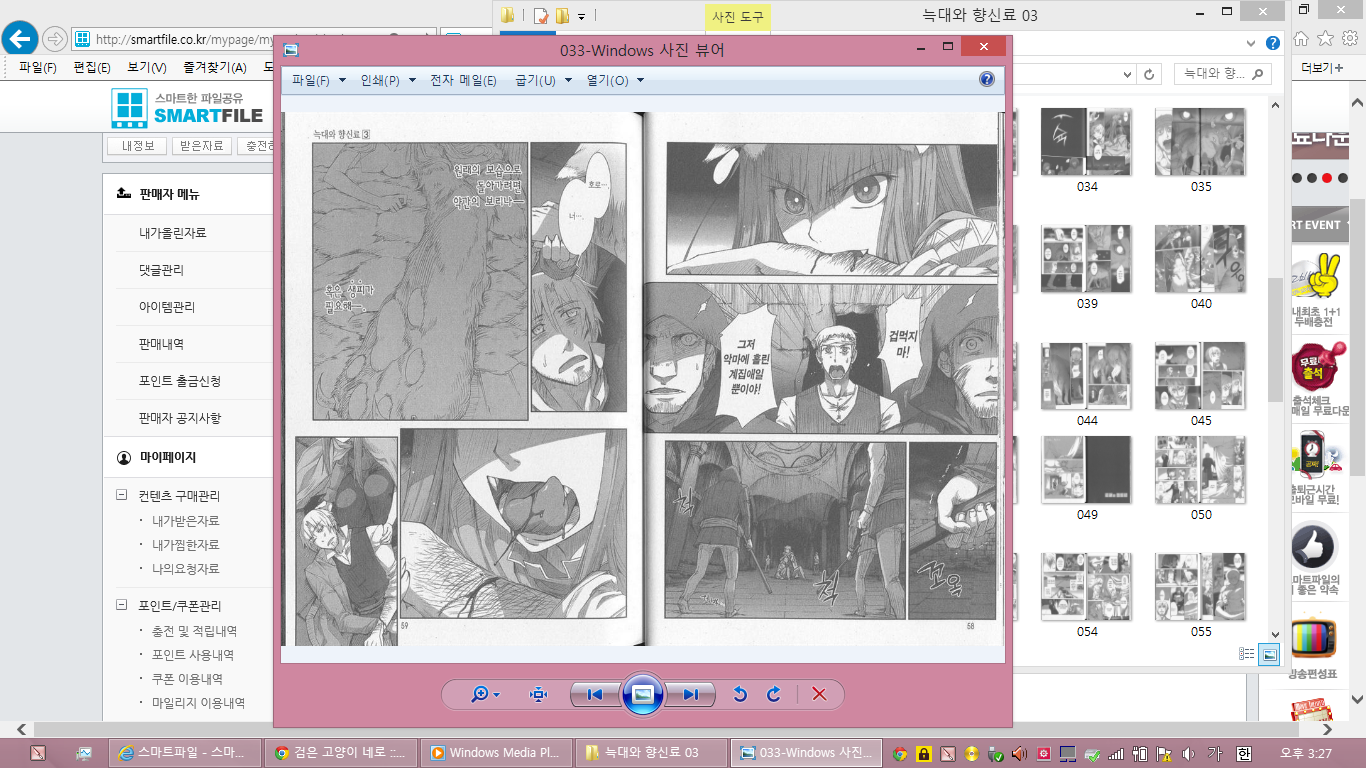Click the 사진 도구 ribbon tab
The height and width of the screenshot is (768, 1366).
pos(738,16)
